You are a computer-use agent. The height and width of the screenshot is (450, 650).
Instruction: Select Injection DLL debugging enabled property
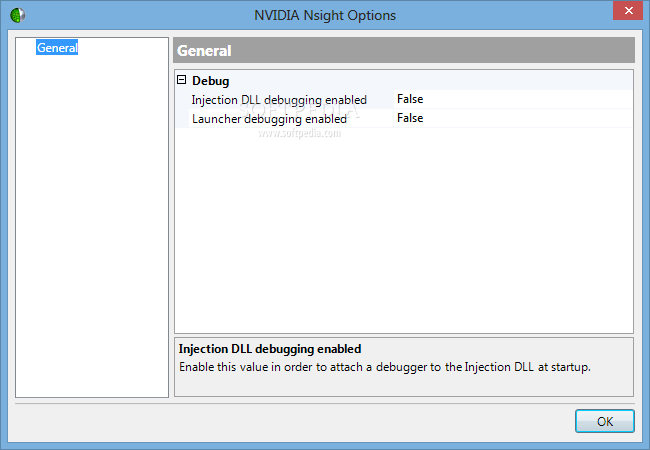click(279, 100)
